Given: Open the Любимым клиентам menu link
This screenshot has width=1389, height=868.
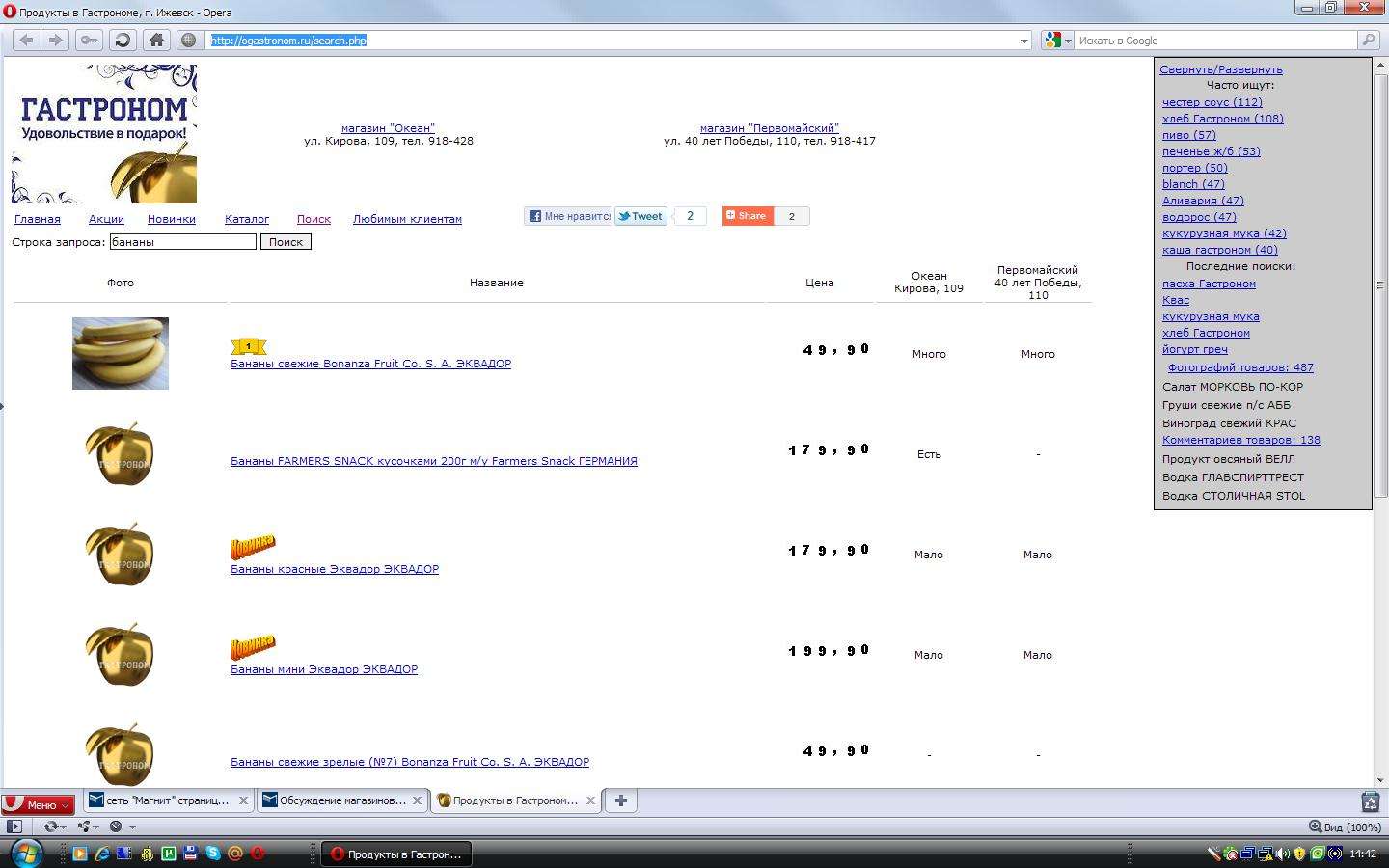Looking at the screenshot, I should point(407,219).
